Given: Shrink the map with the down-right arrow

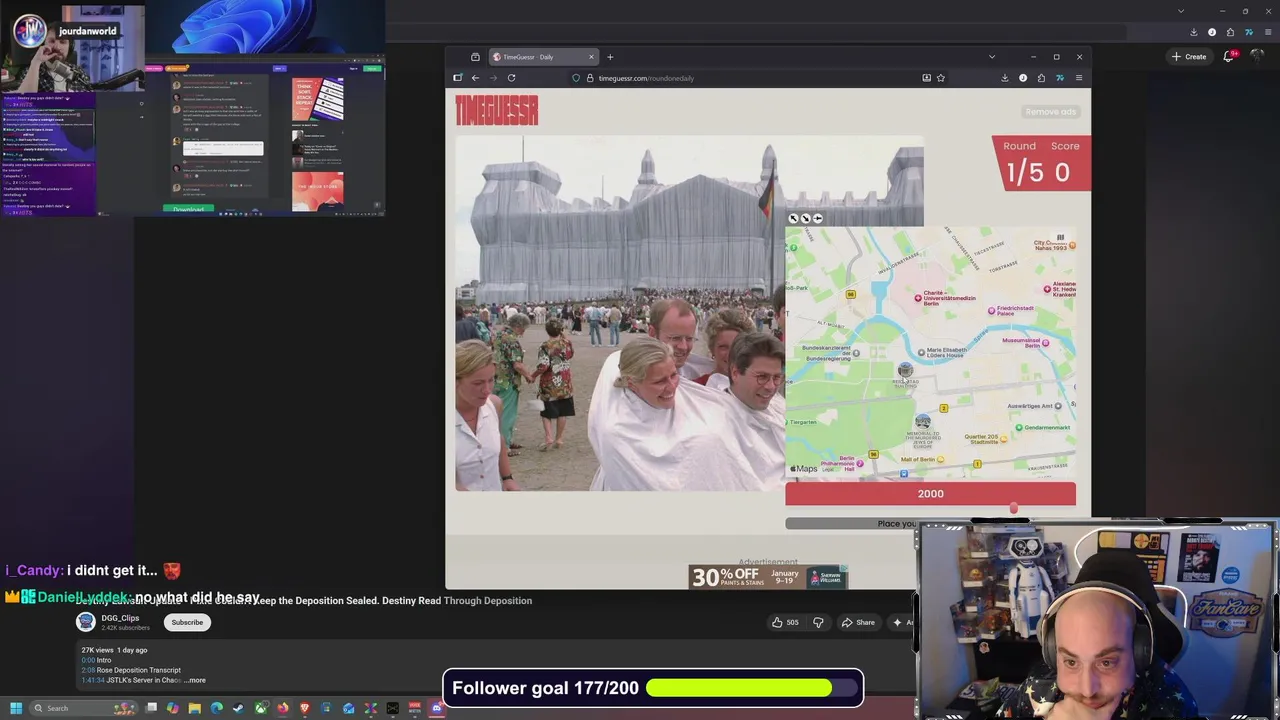Looking at the screenshot, I should click(805, 218).
